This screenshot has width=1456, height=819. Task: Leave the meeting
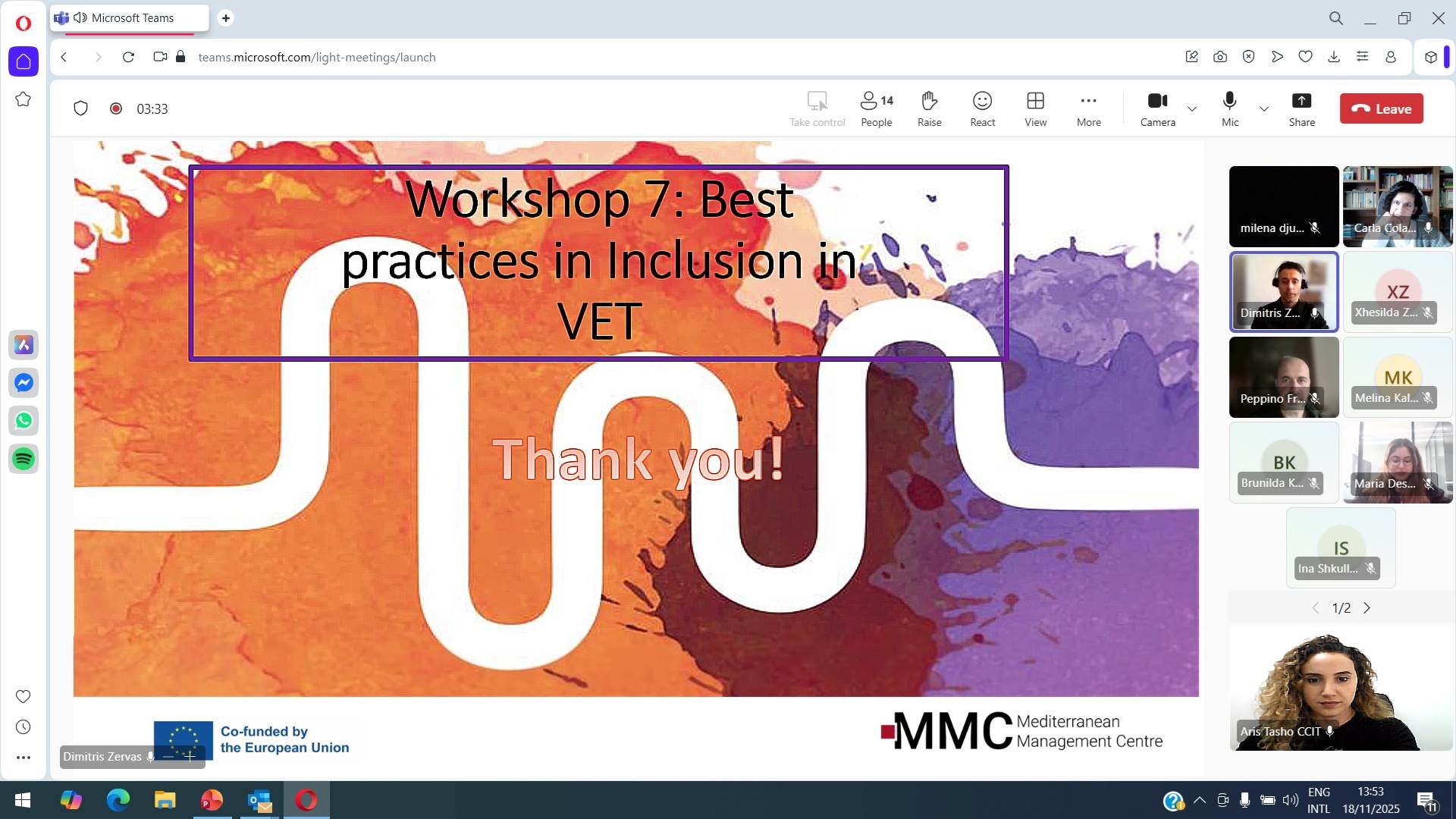(x=1381, y=108)
